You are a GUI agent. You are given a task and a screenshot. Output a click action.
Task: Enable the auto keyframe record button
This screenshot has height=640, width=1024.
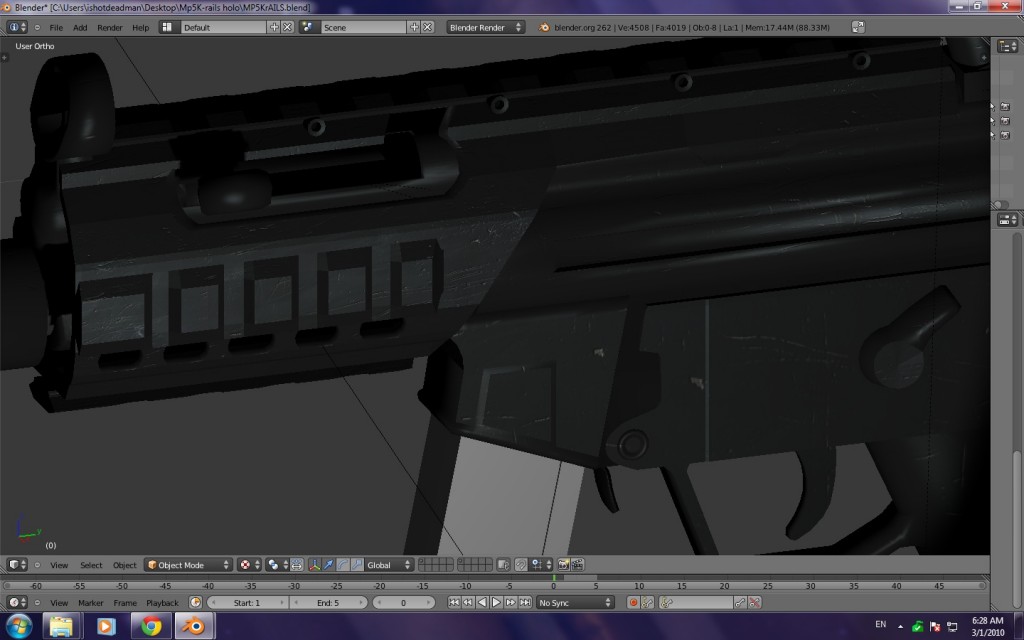click(634, 603)
